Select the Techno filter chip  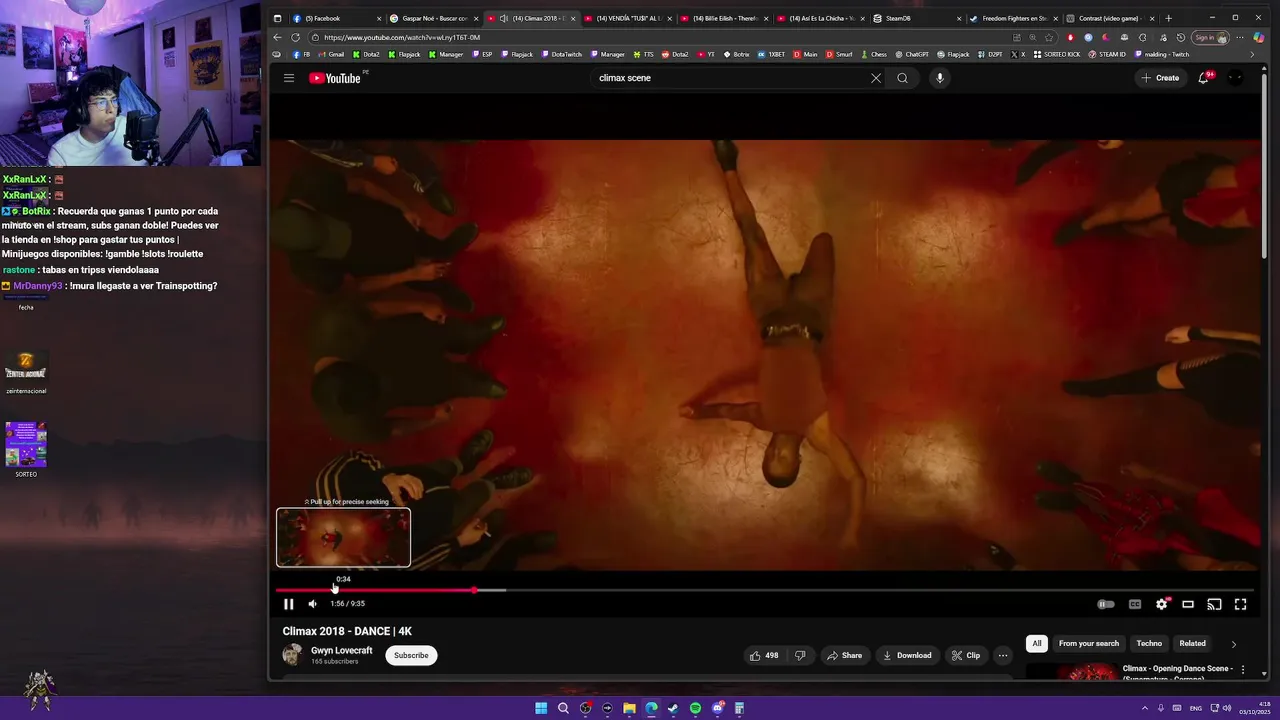coord(1149,644)
